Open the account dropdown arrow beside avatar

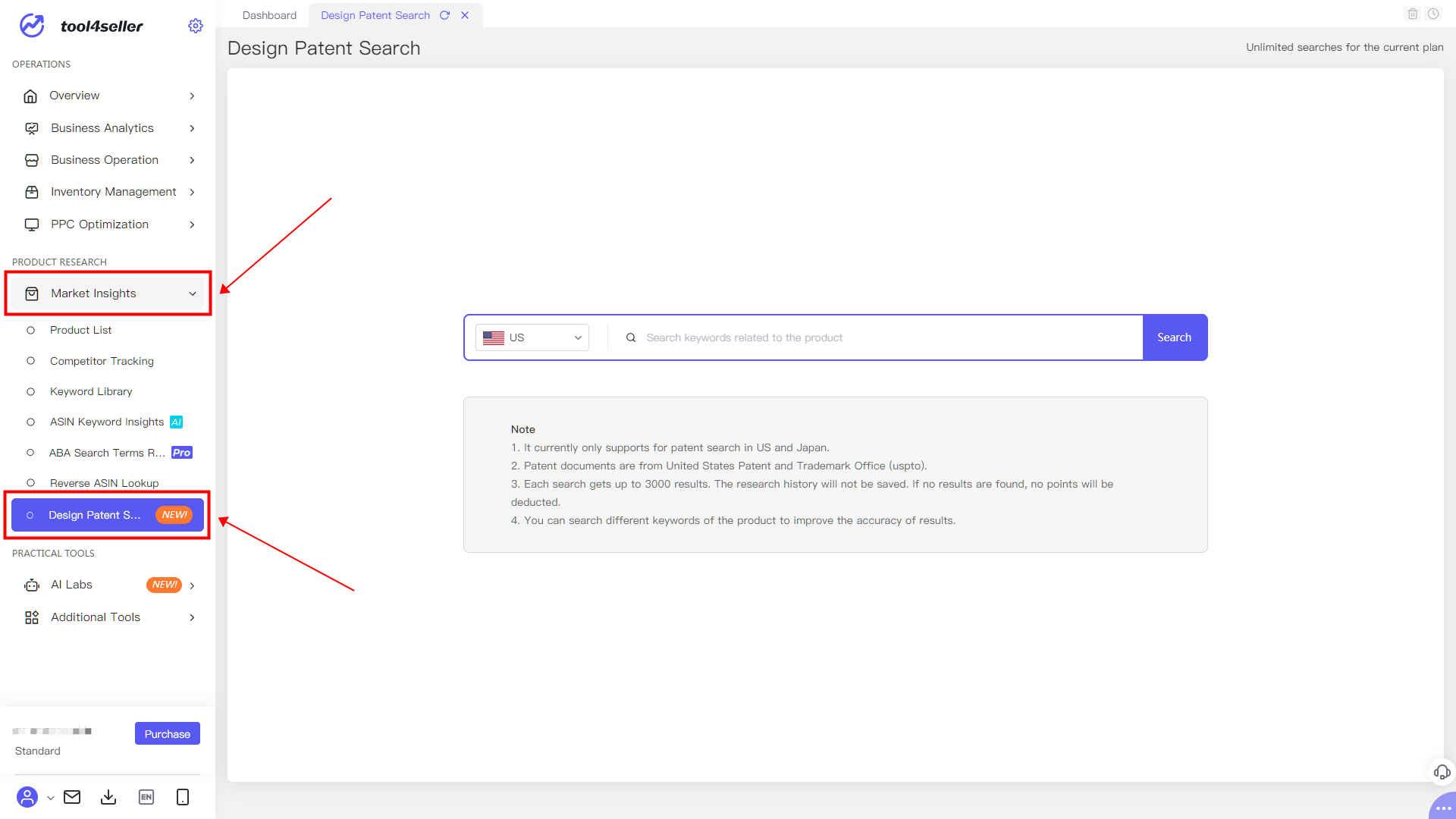pos(51,798)
